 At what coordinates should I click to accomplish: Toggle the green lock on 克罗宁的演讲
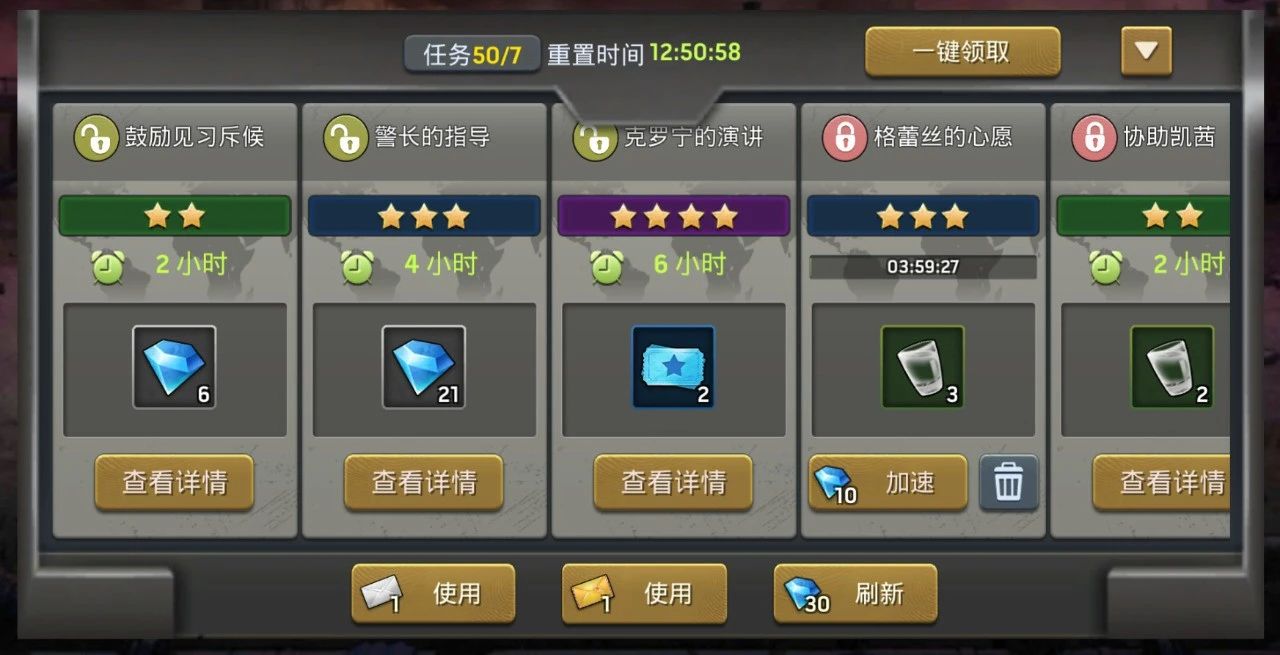pos(594,138)
